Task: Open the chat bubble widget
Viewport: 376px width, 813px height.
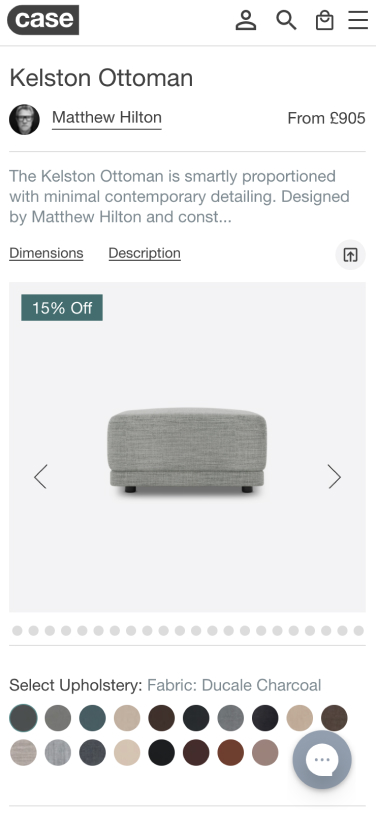Action: (322, 760)
